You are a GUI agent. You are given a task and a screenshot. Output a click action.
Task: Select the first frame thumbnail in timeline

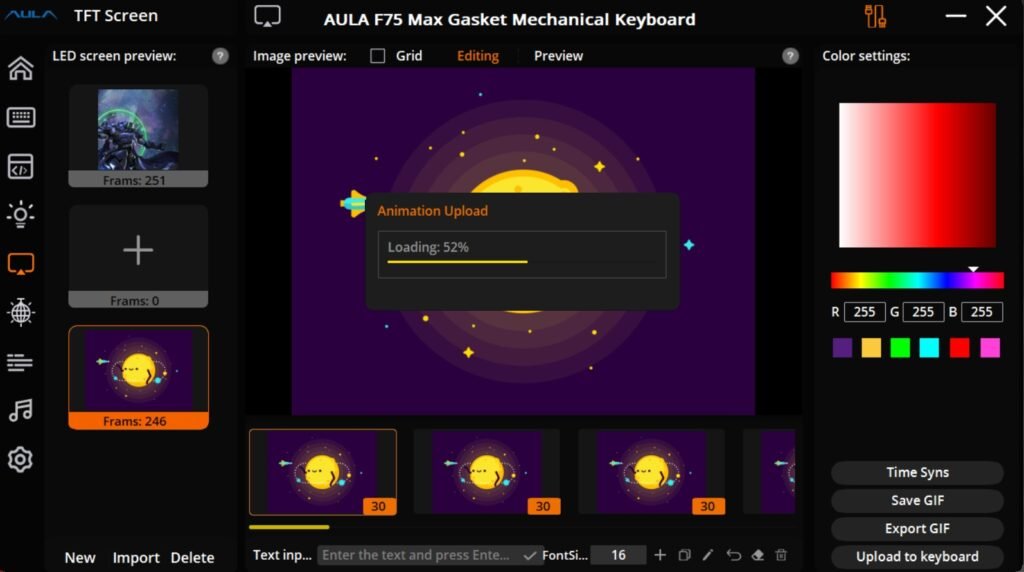(323, 472)
